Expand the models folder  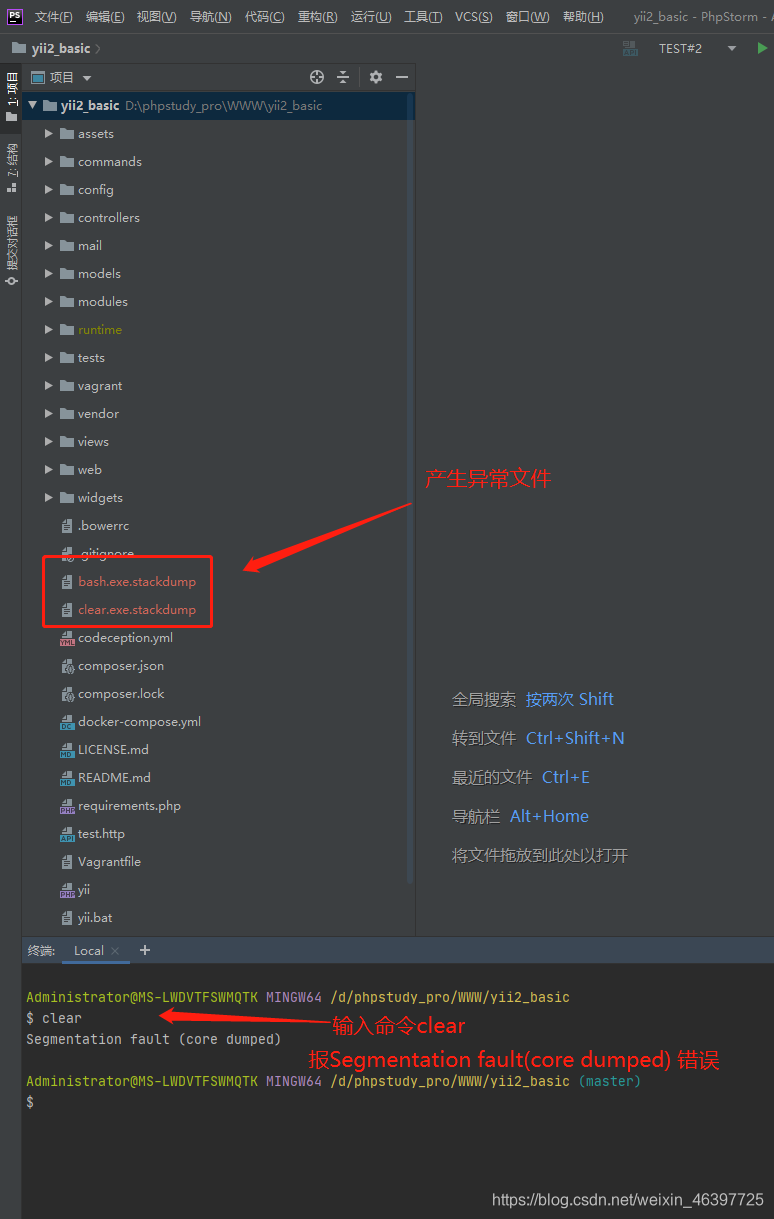[49, 273]
